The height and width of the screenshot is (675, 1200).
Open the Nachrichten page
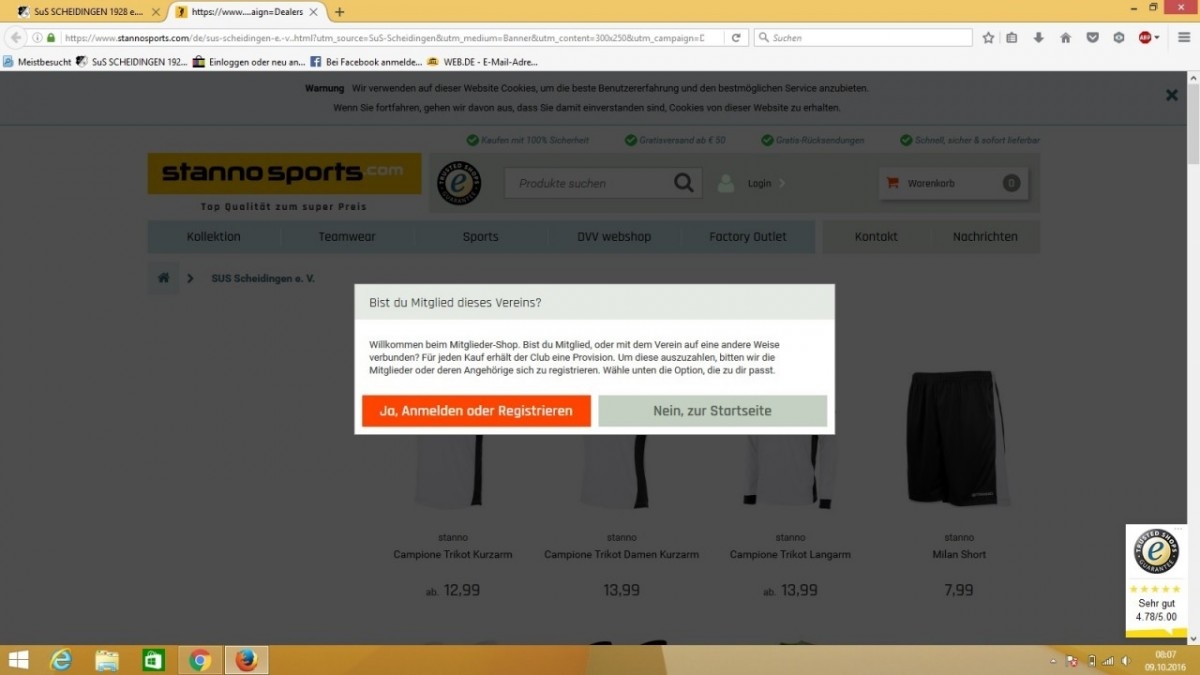click(985, 237)
